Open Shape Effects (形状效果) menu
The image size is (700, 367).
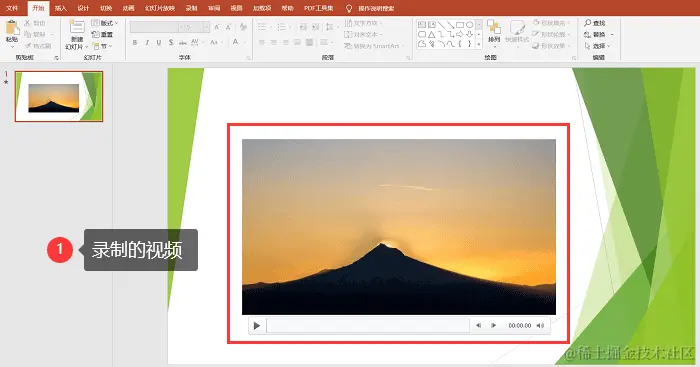click(x=551, y=46)
